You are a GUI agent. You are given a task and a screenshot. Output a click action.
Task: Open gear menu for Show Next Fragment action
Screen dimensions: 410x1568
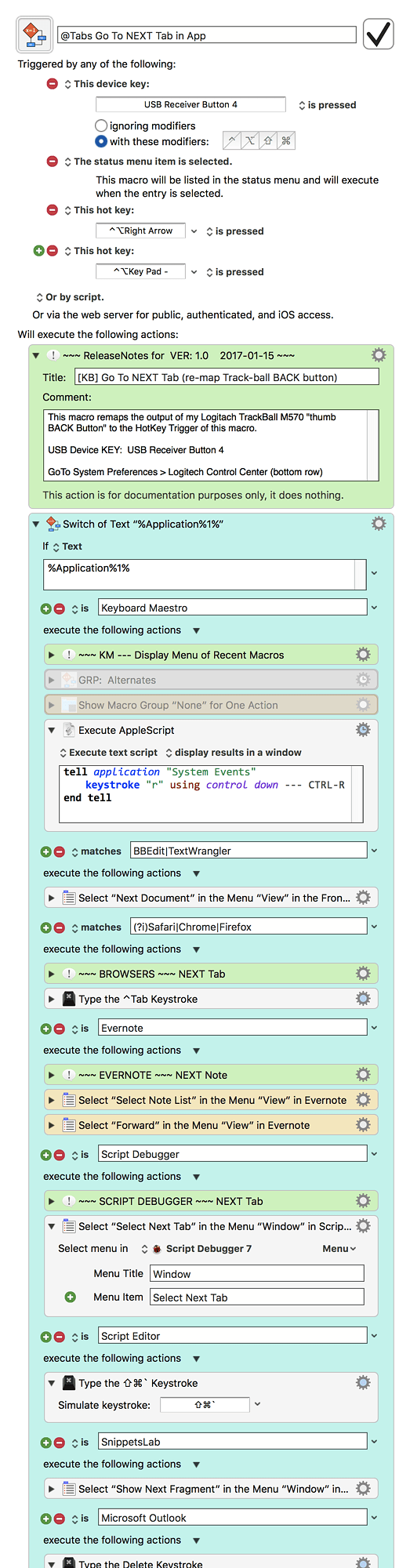point(363,1489)
